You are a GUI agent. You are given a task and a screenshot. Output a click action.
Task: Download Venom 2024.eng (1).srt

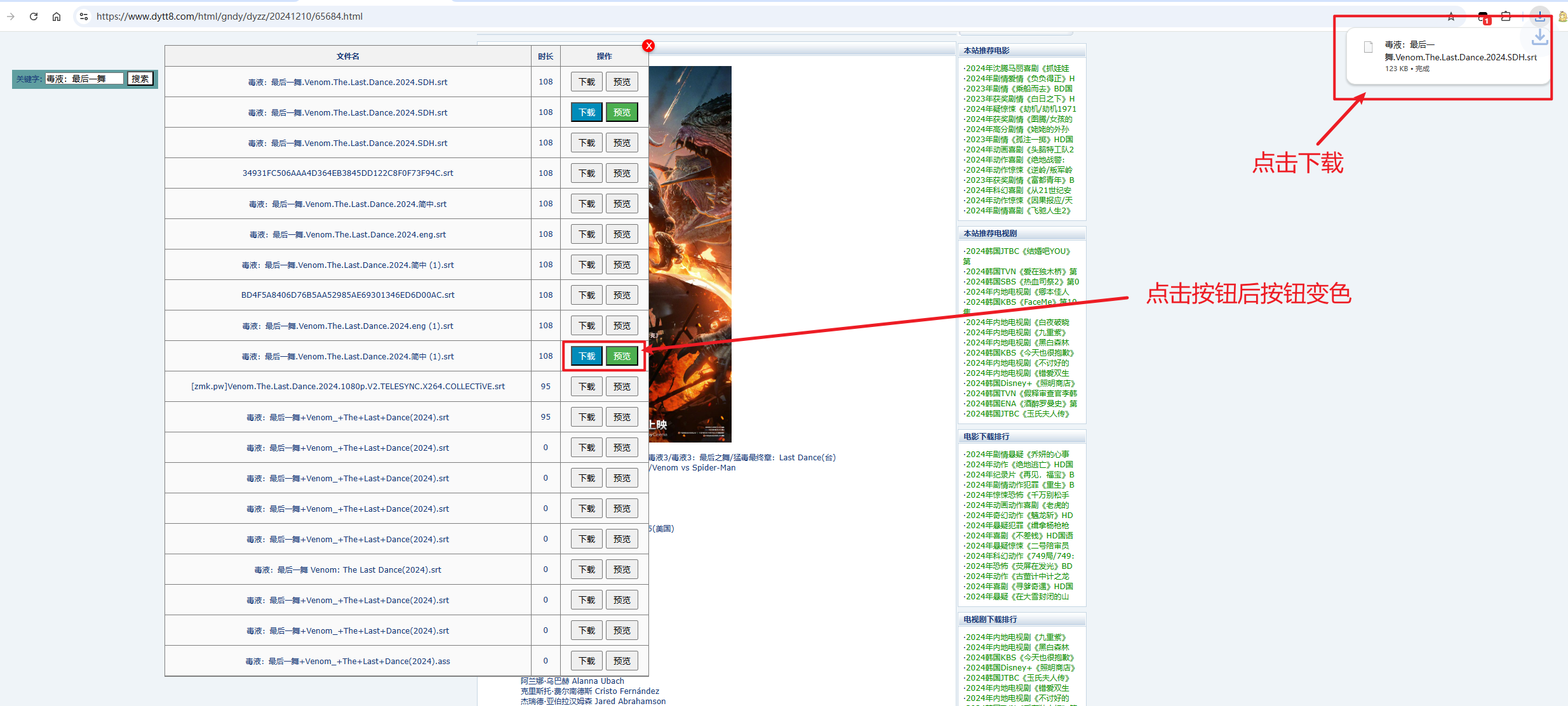[587, 326]
